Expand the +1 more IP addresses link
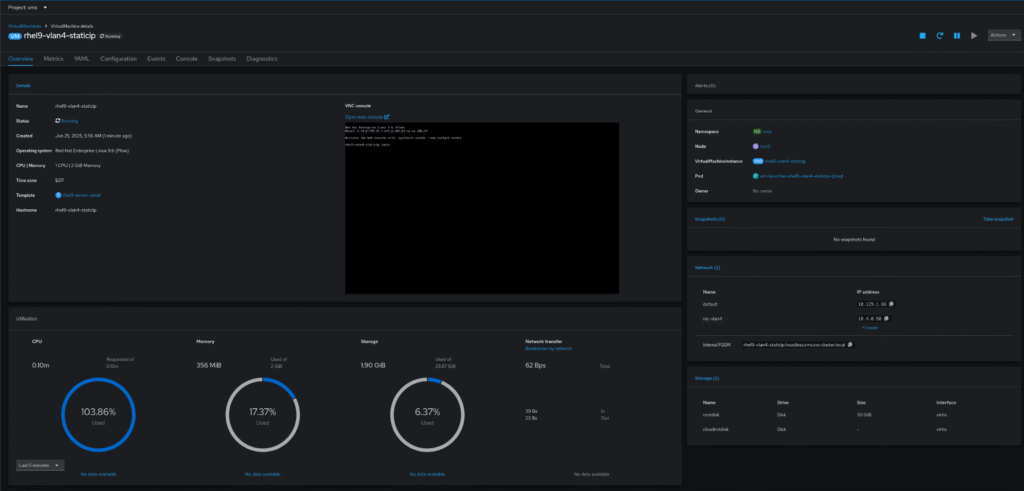 click(x=869, y=327)
